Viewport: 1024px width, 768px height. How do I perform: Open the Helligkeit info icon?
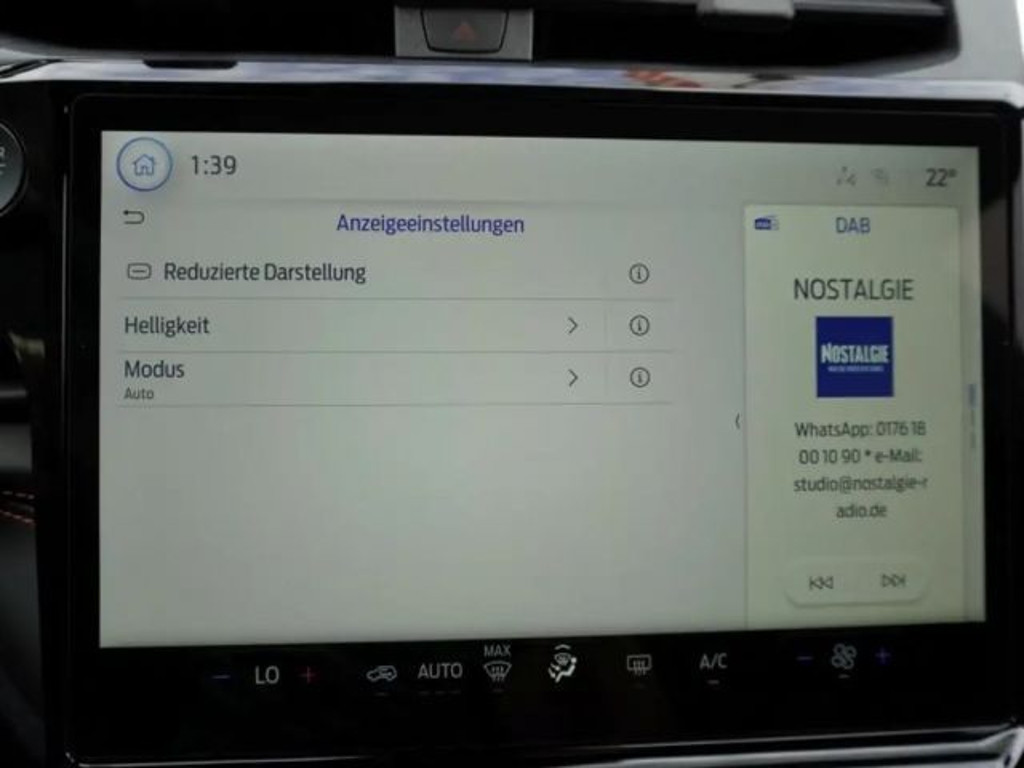click(x=639, y=325)
